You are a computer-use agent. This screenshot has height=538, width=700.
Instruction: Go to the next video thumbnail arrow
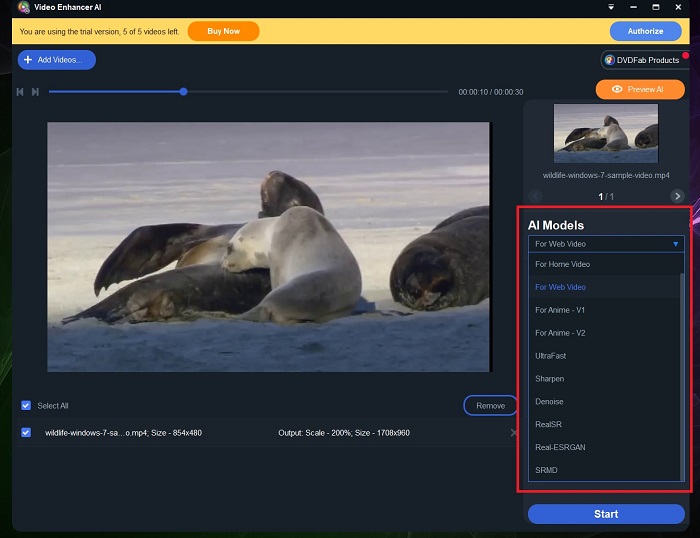coord(677,196)
